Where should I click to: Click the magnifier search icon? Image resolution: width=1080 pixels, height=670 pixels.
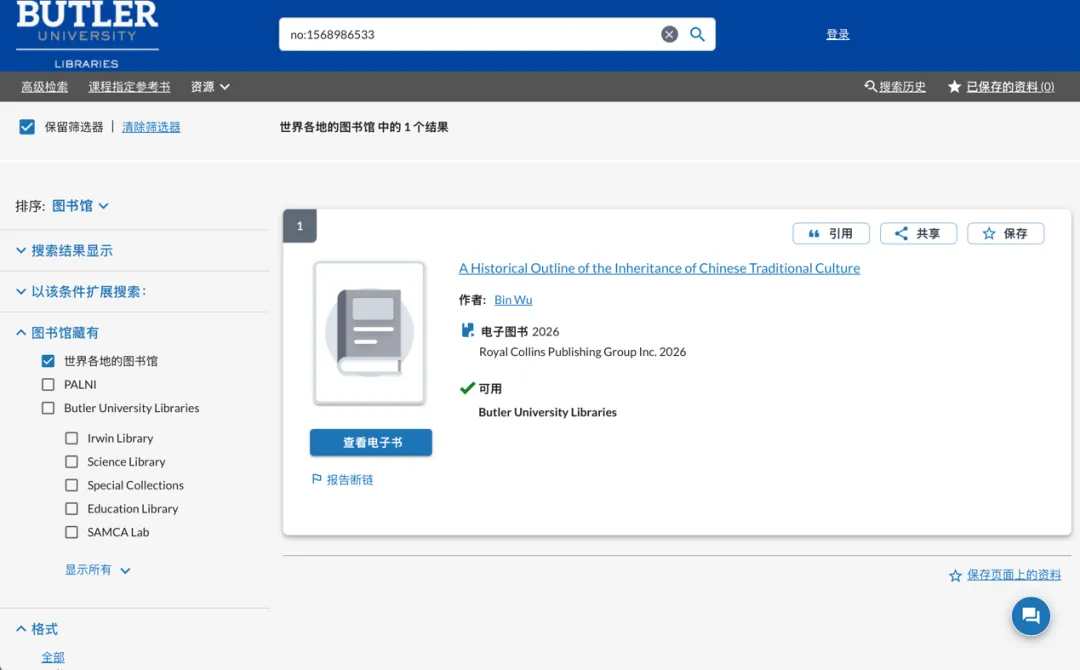click(x=697, y=34)
